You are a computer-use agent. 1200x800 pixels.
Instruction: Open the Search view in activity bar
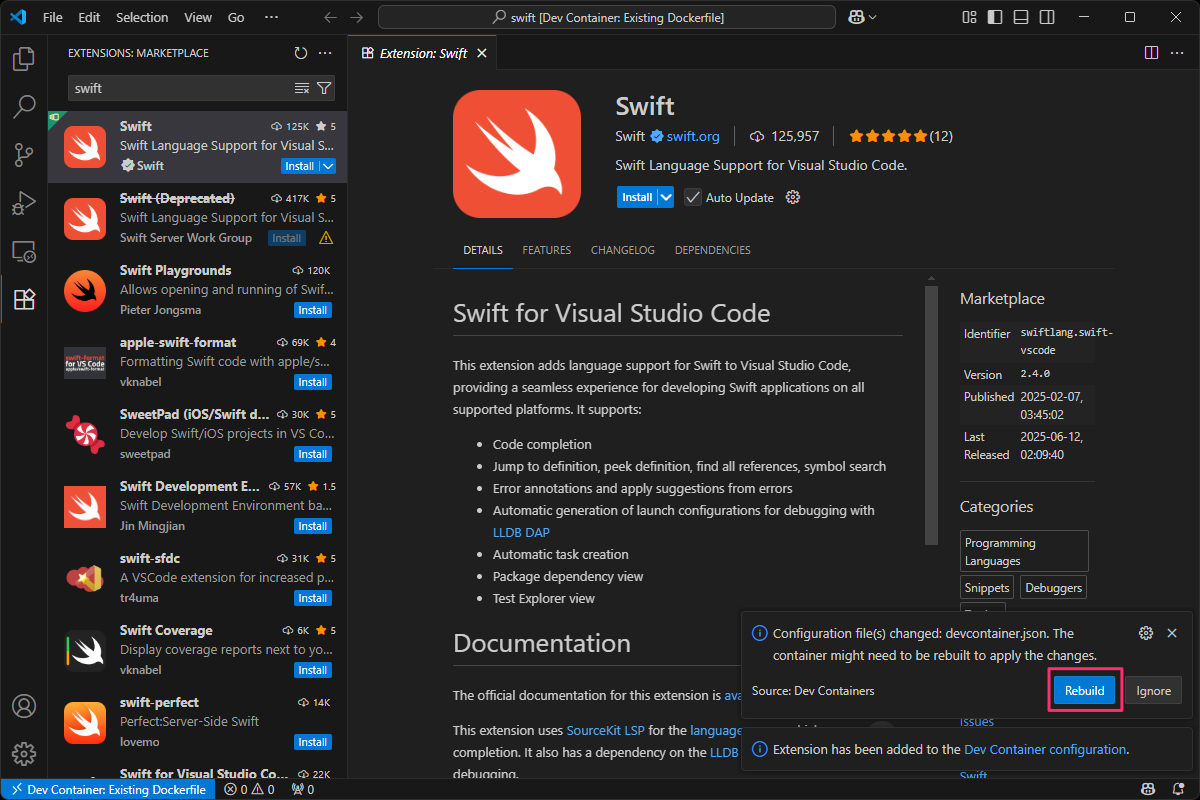click(x=24, y=107)
